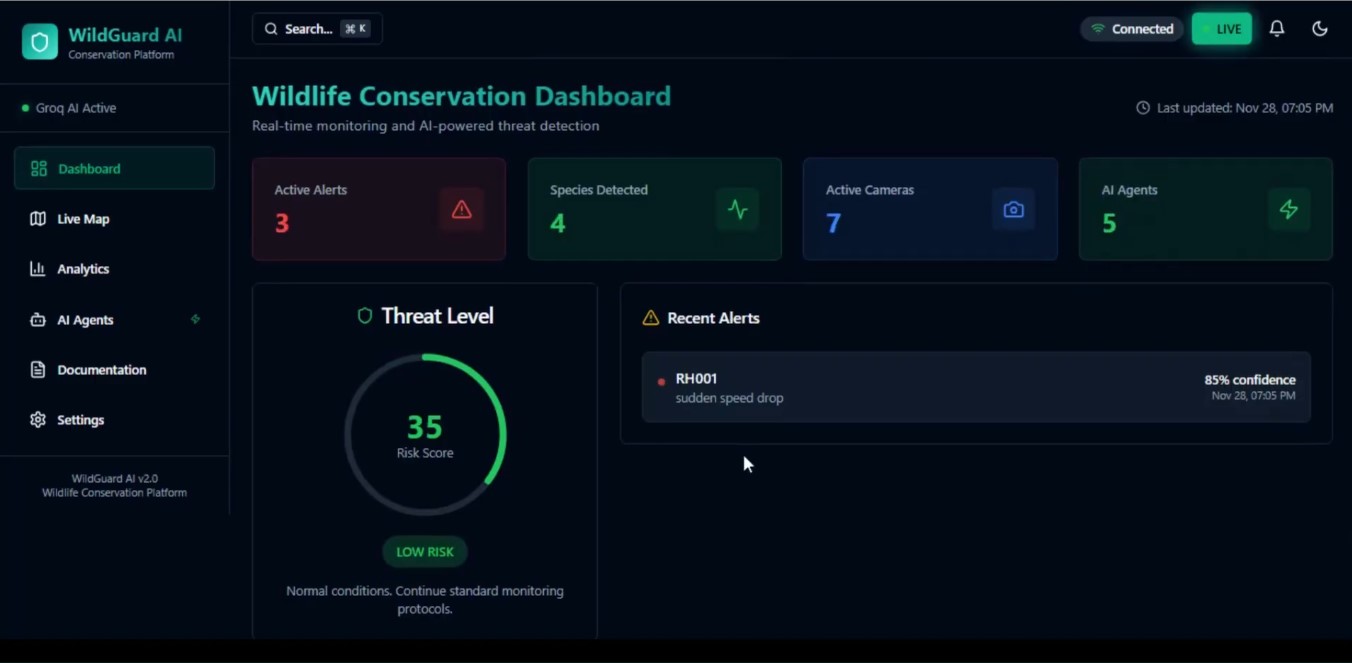Open the Active Cameras camera icon
This screenshot has height=663, width=1352.
1013,209
